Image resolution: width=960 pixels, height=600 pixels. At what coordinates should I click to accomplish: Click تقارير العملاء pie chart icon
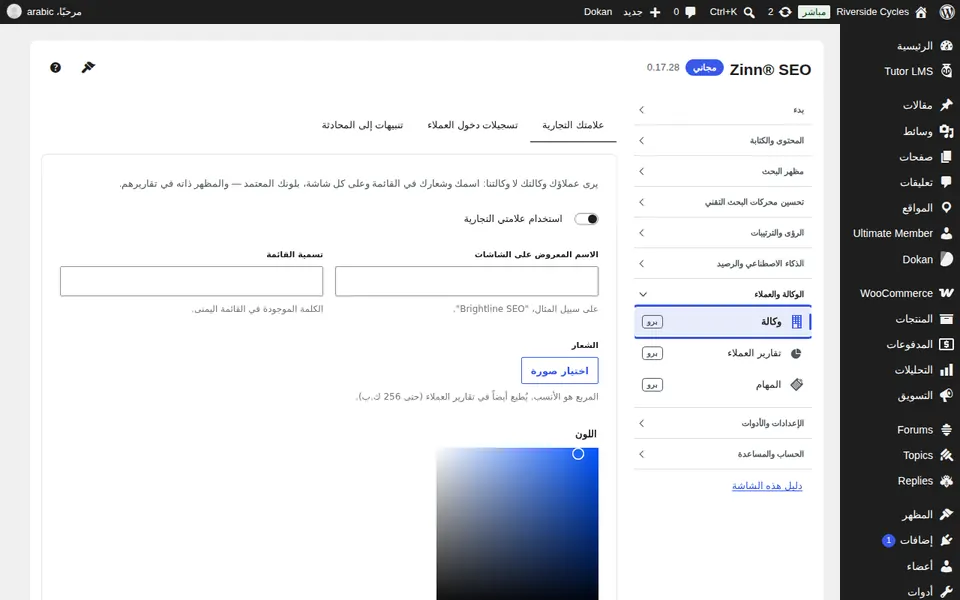pos(796,353)
